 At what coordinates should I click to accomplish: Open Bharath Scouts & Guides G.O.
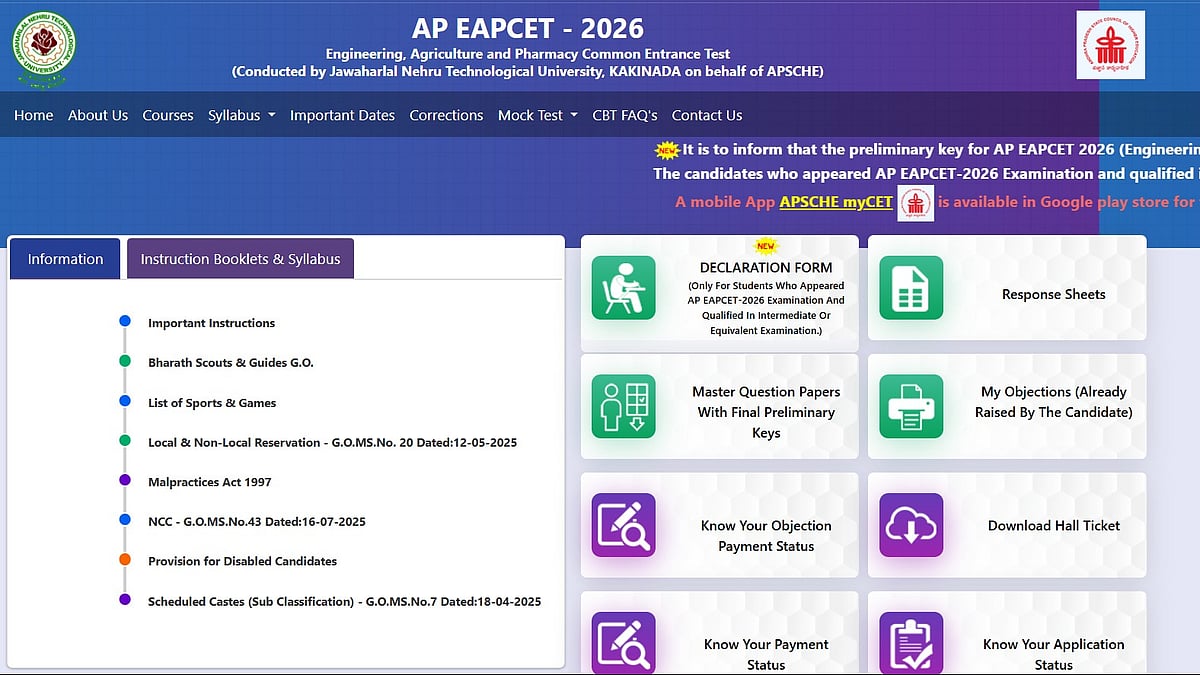231,363
